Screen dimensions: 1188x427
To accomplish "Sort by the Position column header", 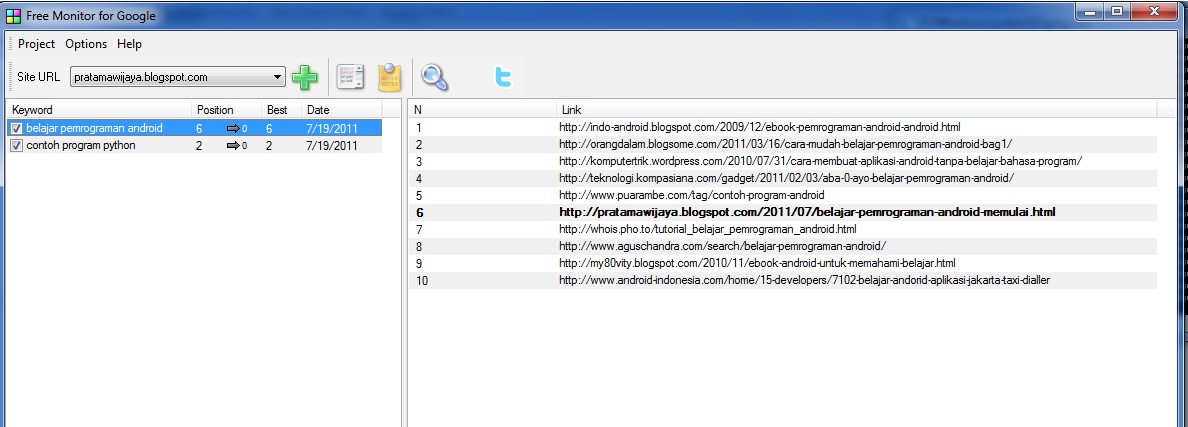I will [226, 110].
